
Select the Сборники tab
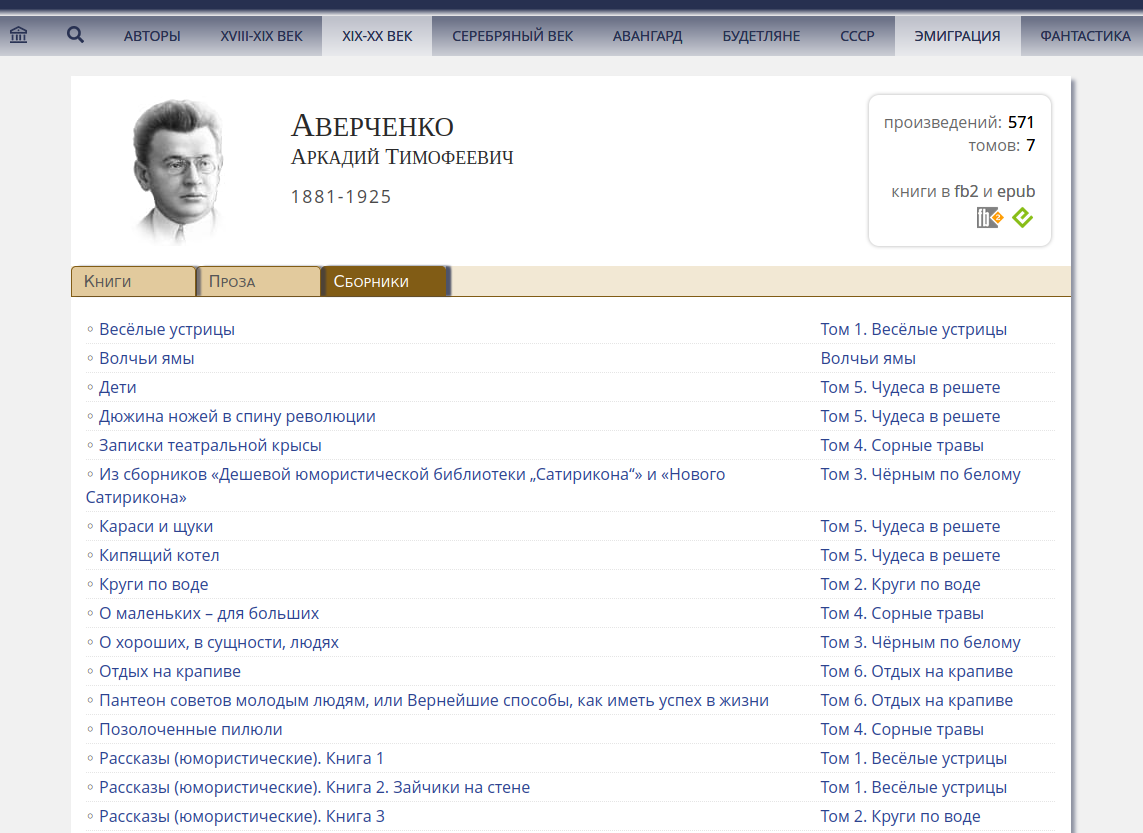(383, 281)
